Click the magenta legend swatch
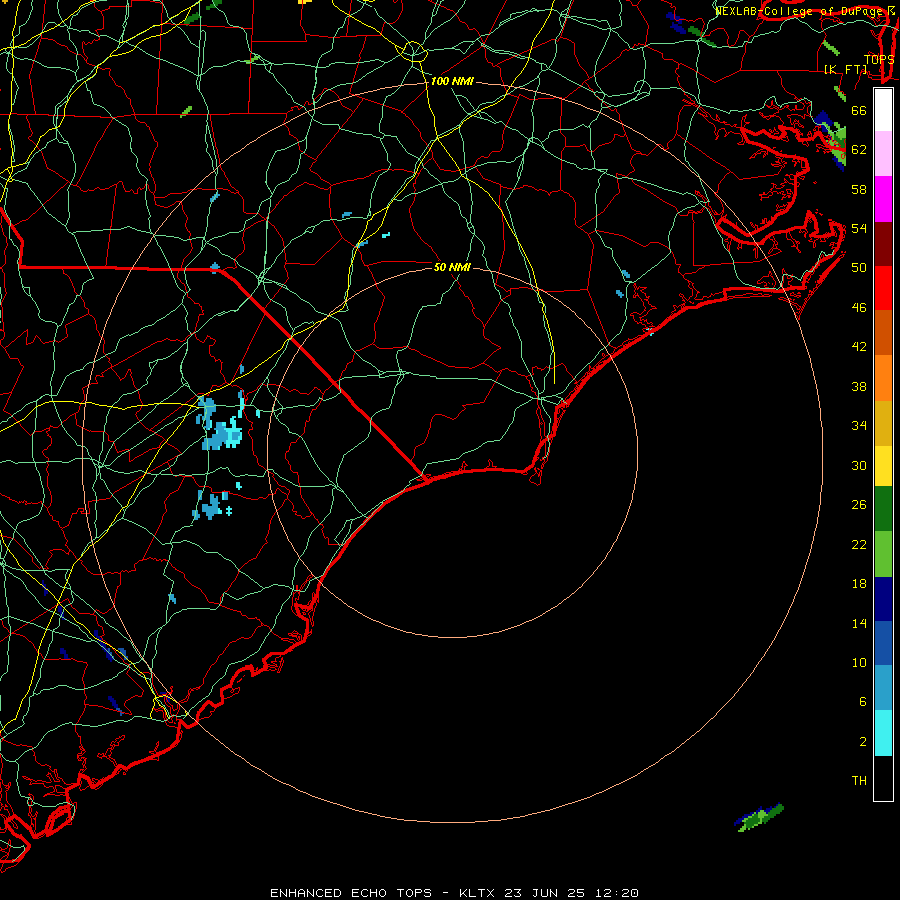Viewport: 900px width, 900px height. pyautogui.click(x=883, y=199)
